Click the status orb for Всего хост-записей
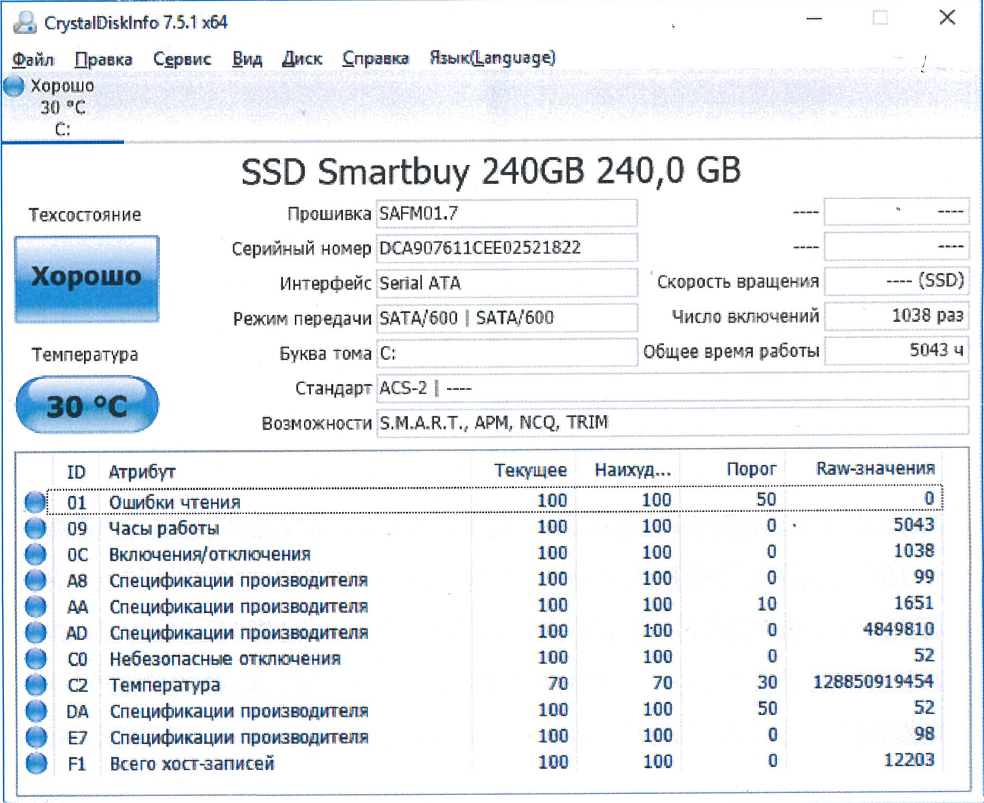 (36, 764)
